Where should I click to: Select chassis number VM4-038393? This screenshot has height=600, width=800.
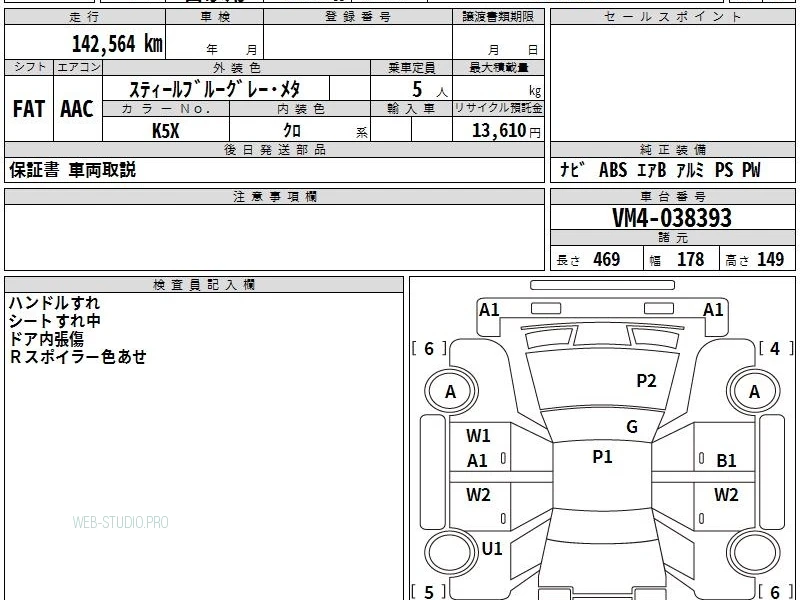(x=672, y=218)
